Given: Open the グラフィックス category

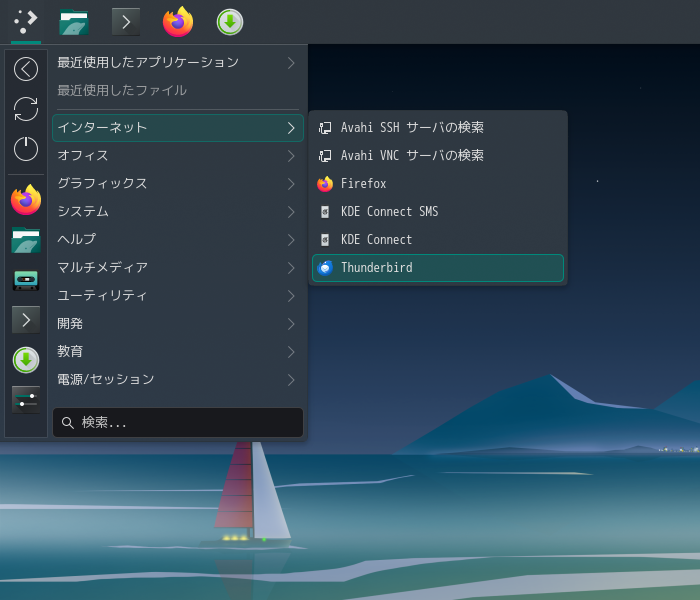Looking at the screenshot, I should point(178,183).
